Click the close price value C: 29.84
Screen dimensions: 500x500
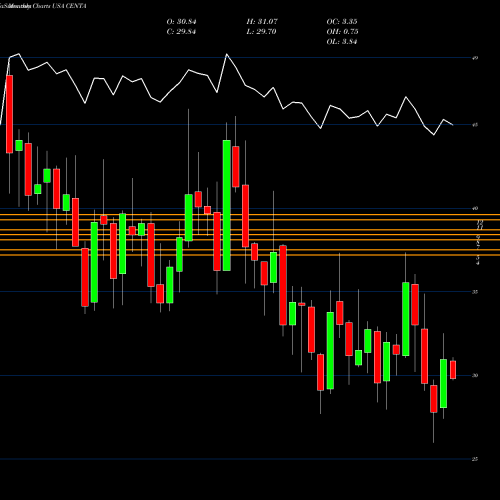[181, 32]
